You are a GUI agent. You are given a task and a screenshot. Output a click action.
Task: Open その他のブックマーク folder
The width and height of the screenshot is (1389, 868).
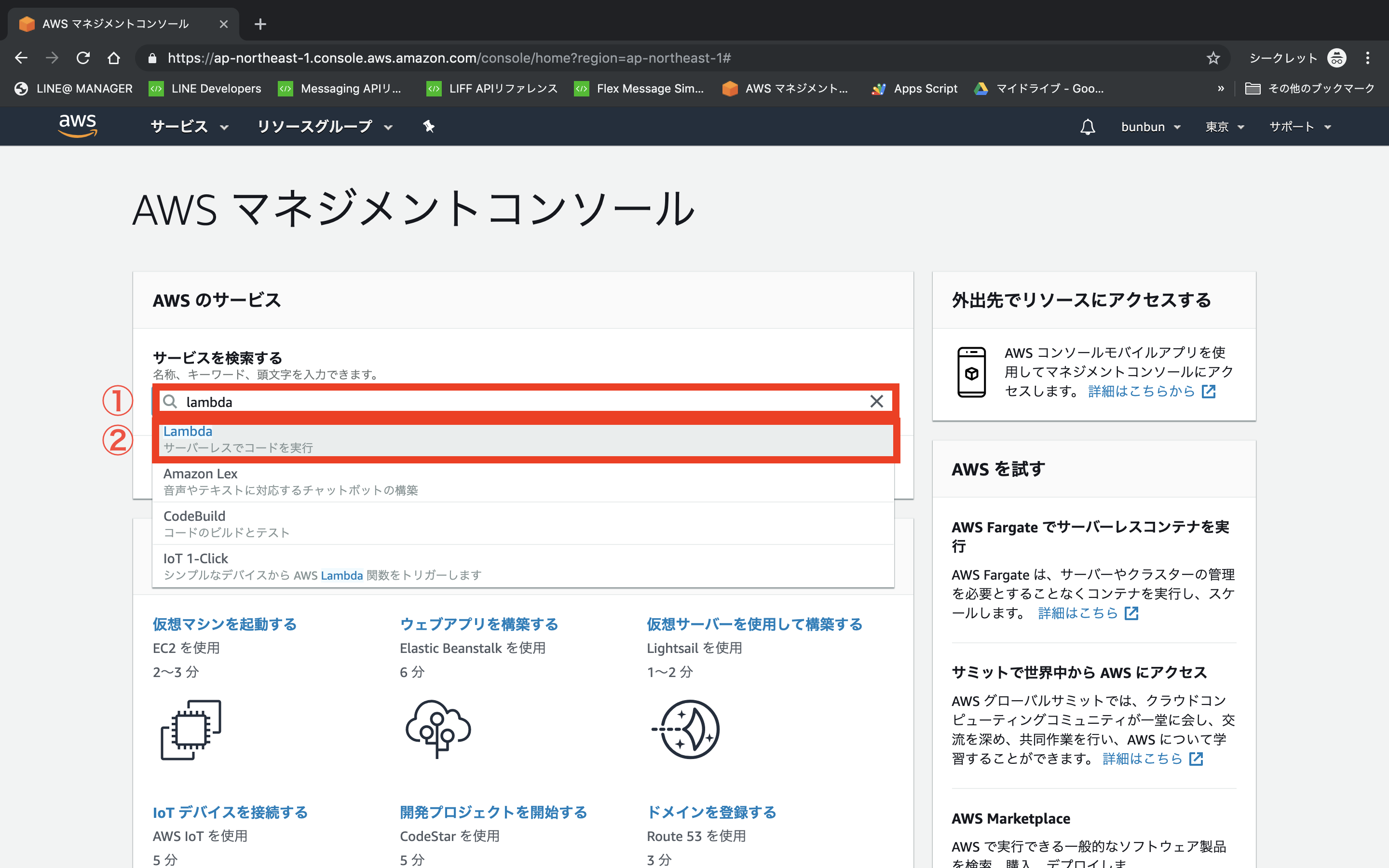point(1310,88)
